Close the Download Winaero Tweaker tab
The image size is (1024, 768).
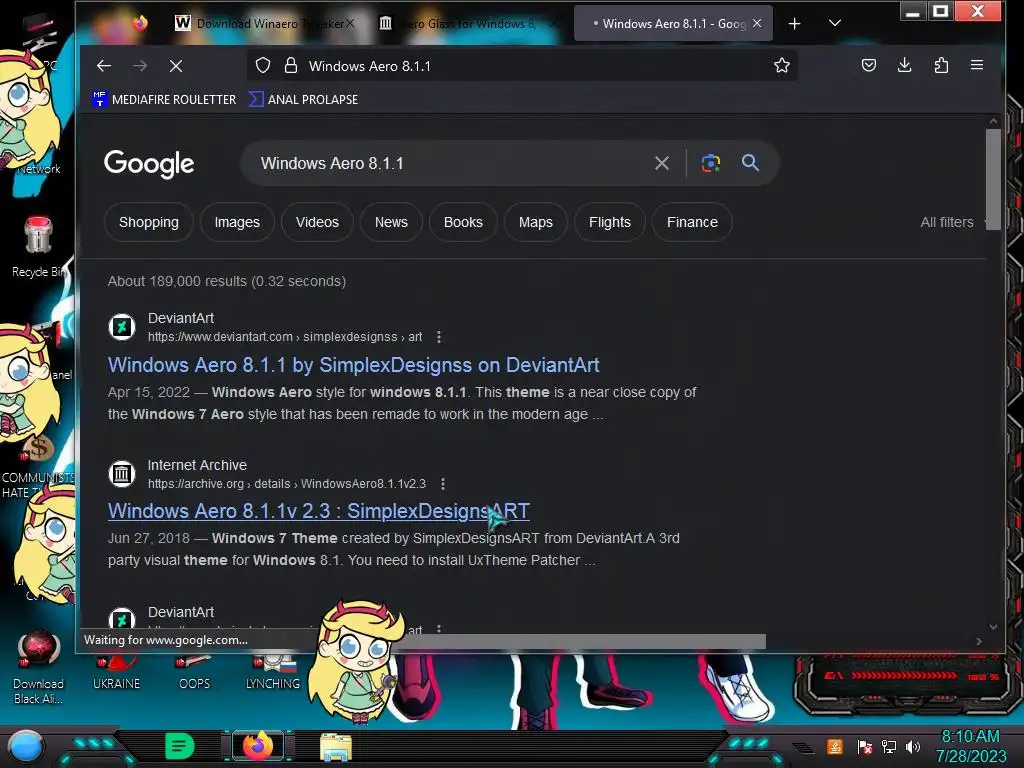click(350, 24)
